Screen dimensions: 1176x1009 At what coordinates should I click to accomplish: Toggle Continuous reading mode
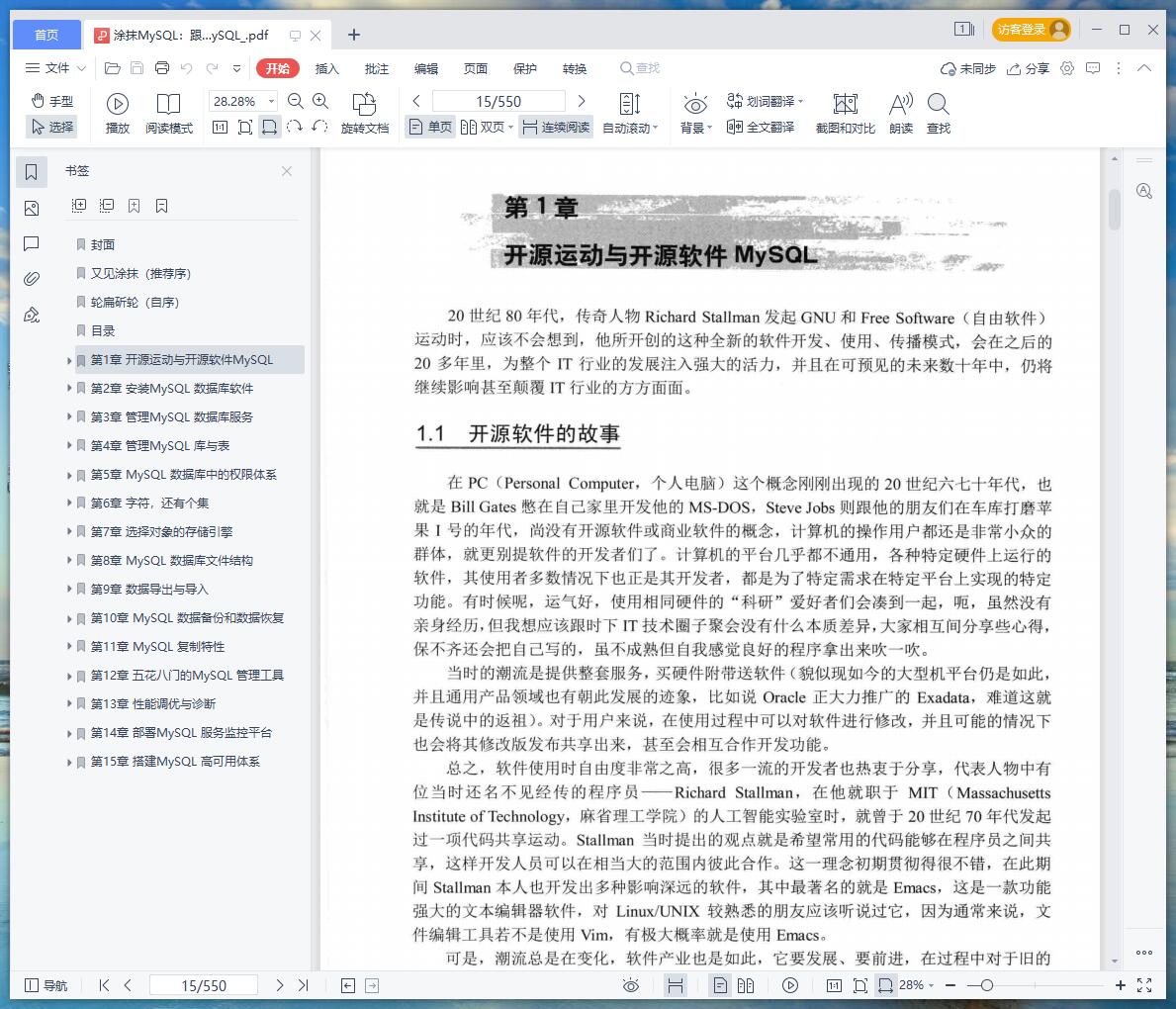click(556, 127)
